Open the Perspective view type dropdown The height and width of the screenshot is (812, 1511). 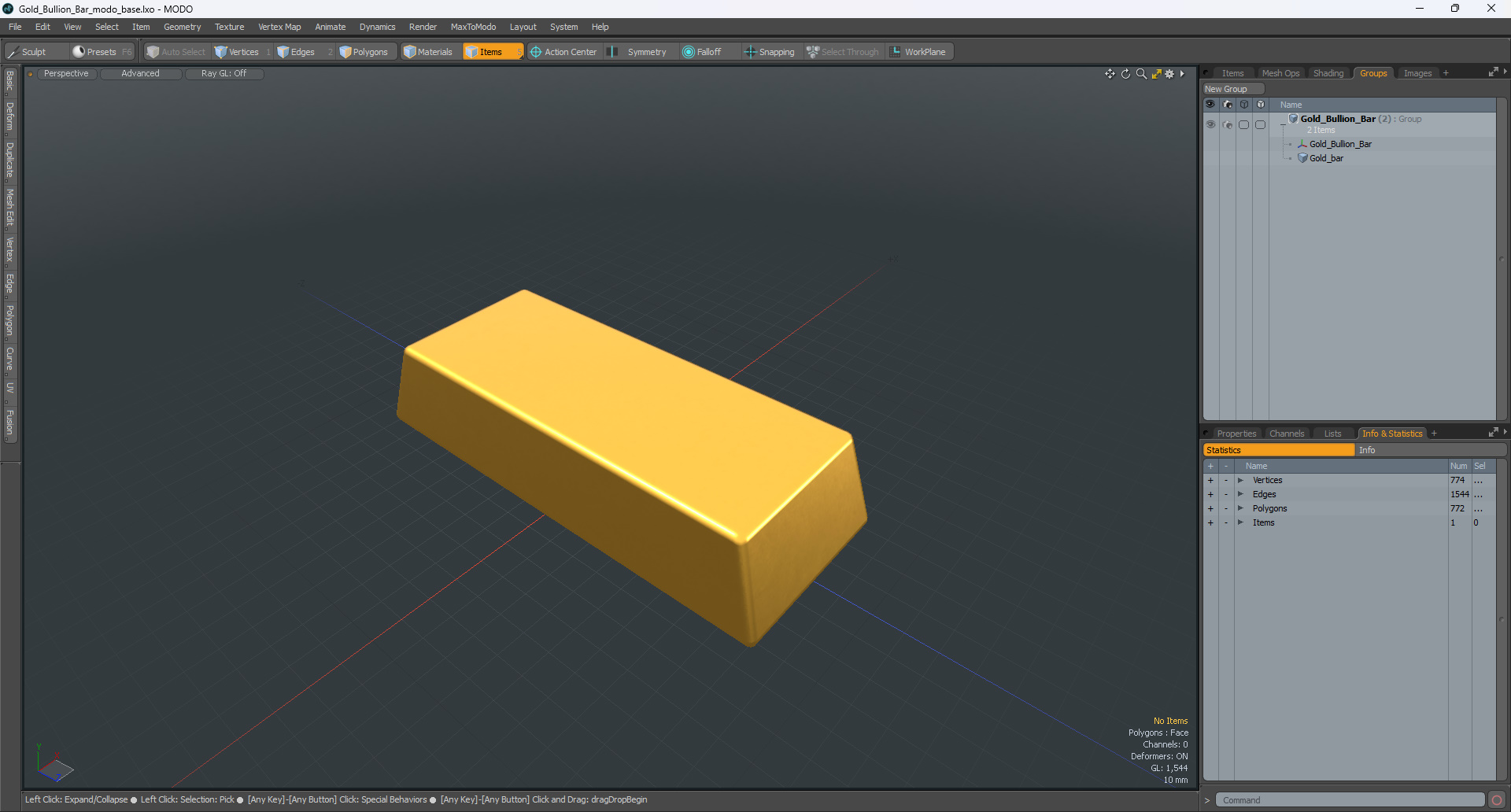click(x=66, y=74)
